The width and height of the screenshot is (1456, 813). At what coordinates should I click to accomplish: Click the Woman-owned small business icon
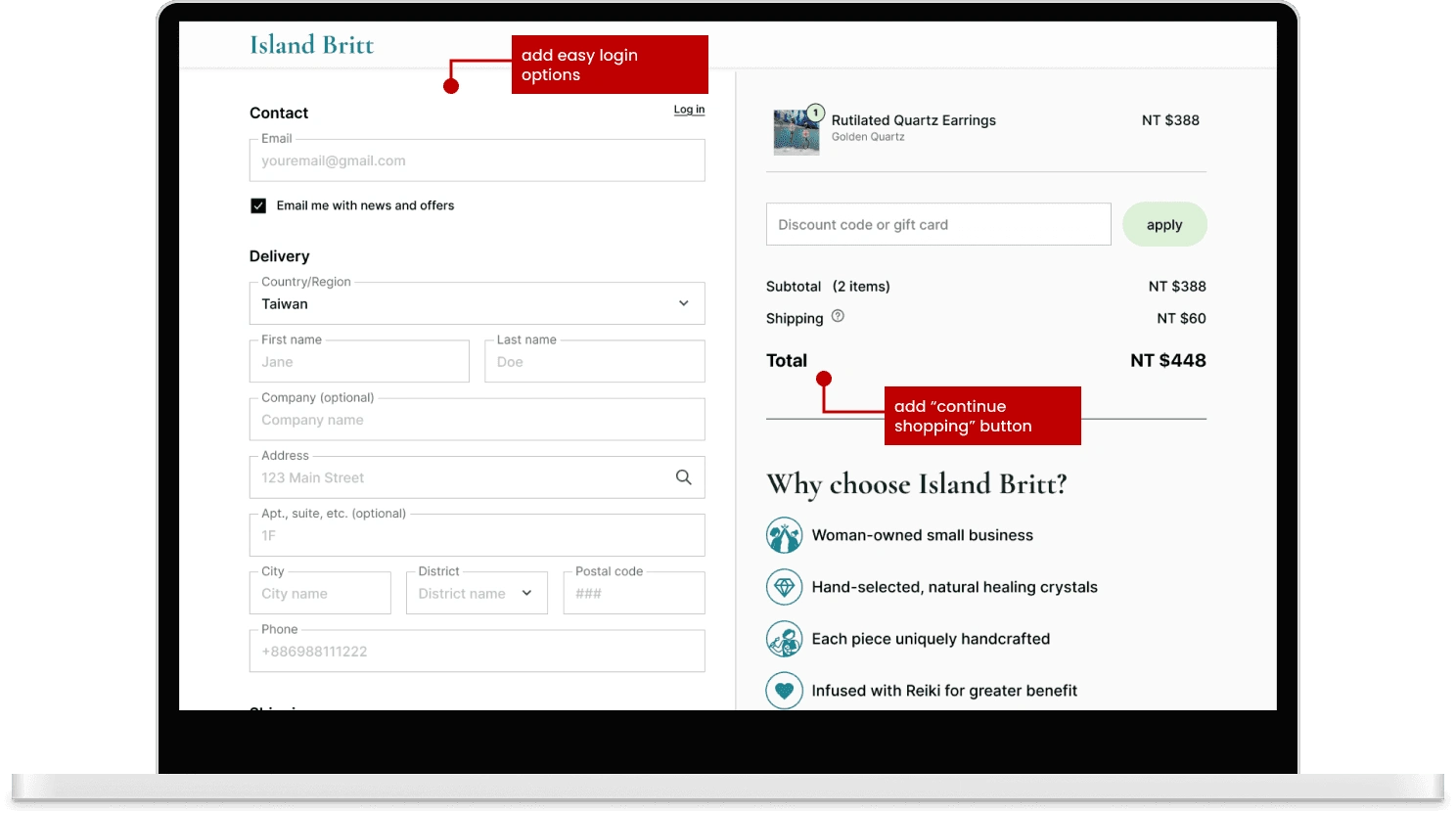tap(784, 535)
